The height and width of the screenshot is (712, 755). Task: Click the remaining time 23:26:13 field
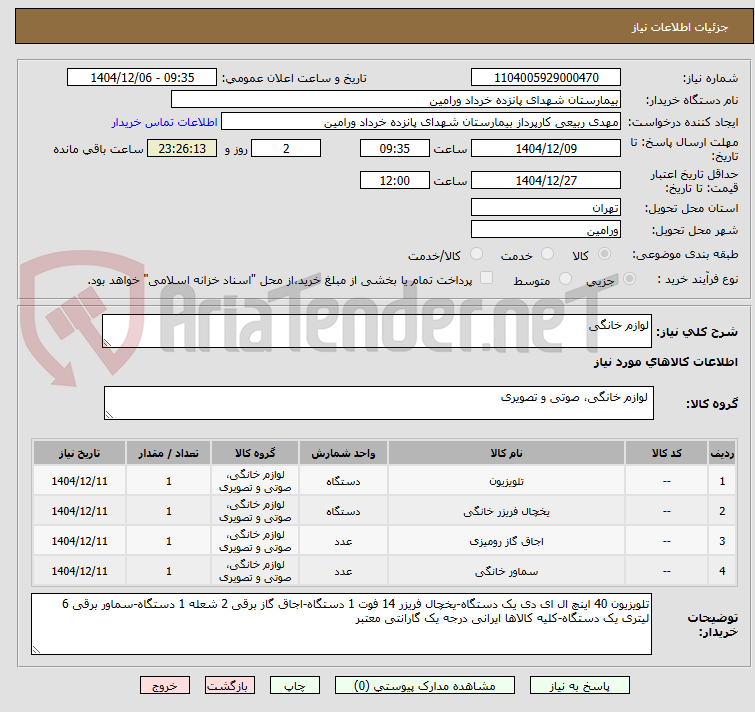pyautogui.click(x=182, y=148)
